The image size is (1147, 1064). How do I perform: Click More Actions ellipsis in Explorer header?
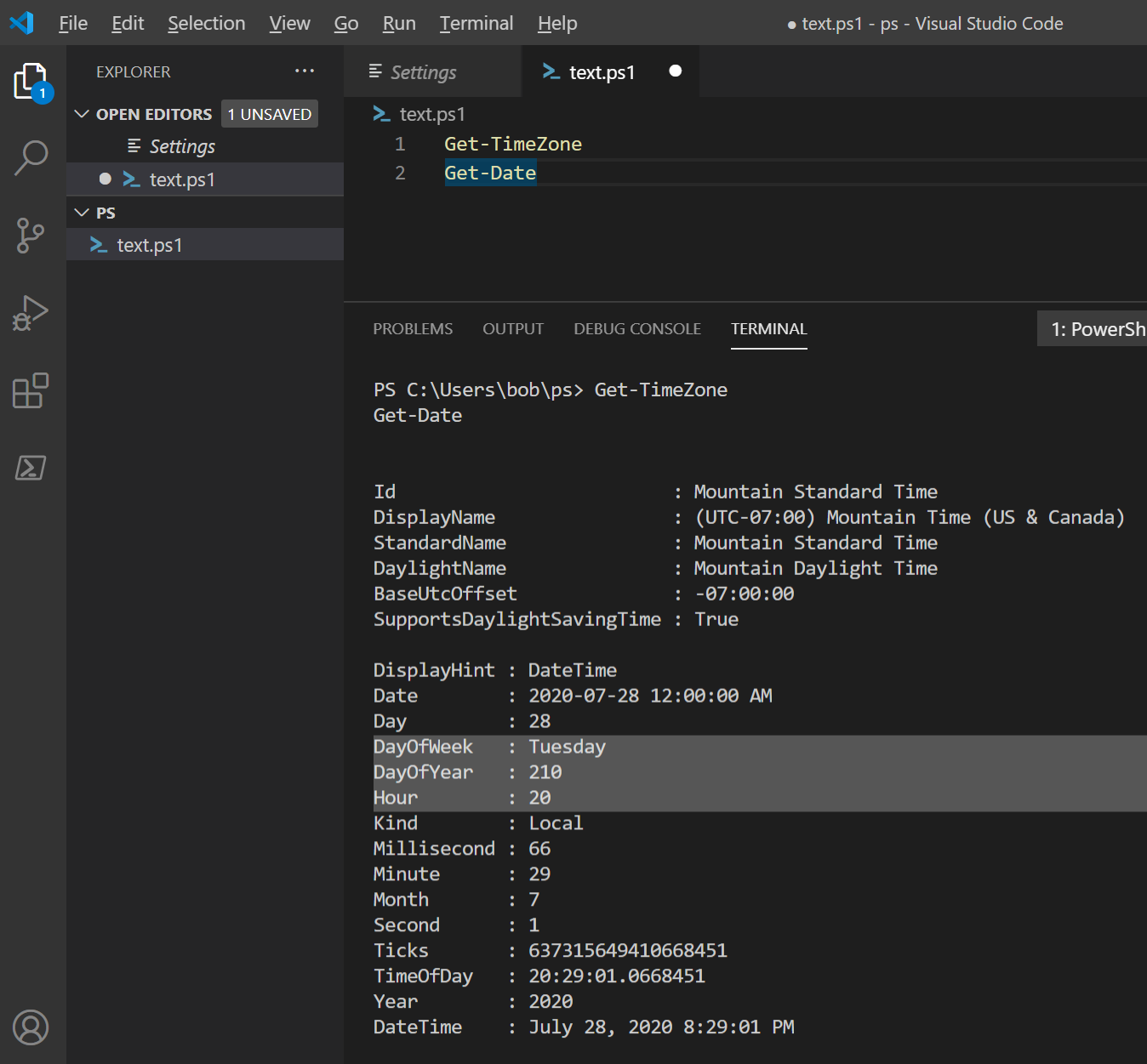click(305, 71)
